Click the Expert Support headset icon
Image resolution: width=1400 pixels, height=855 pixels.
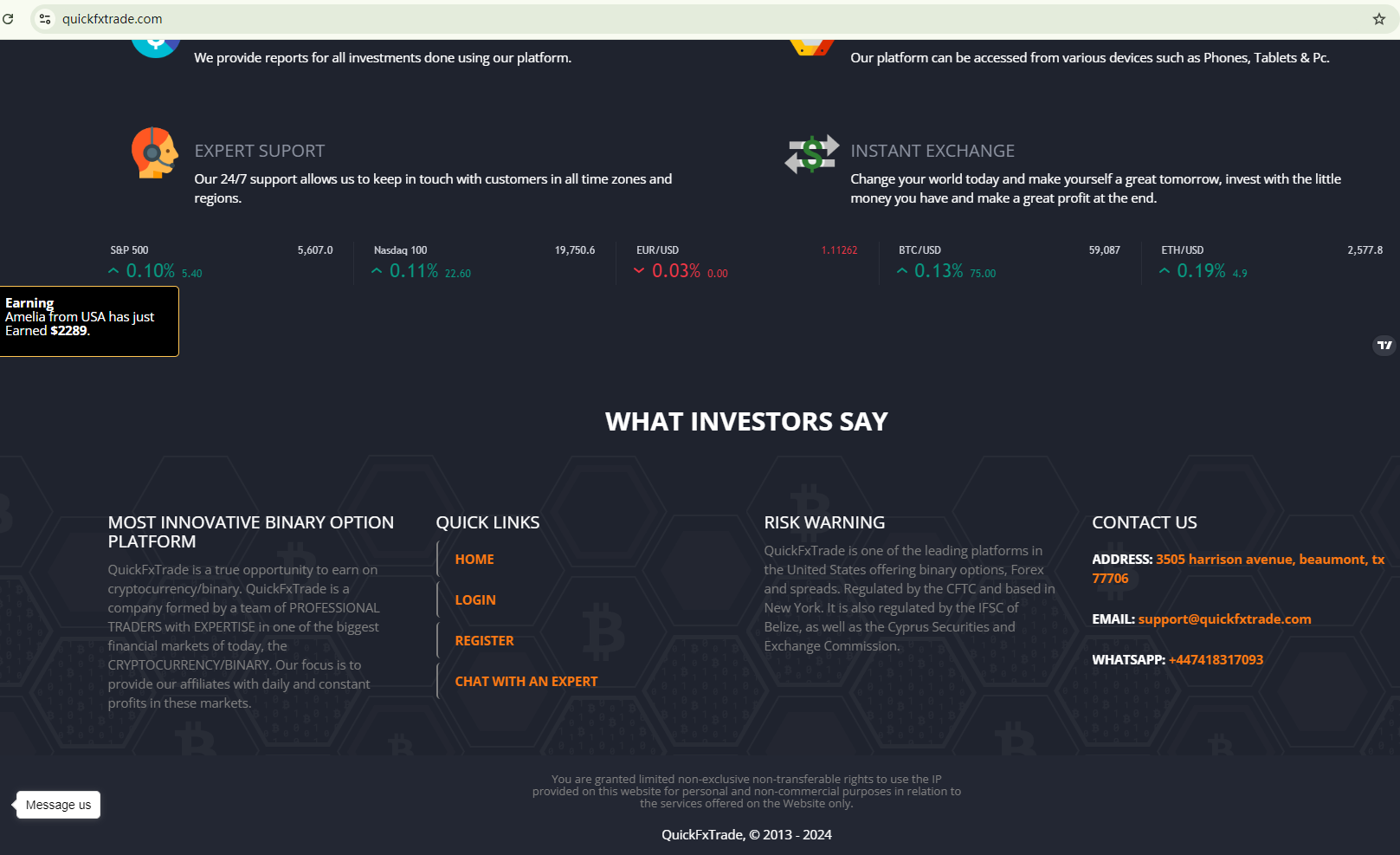coord(154,153)
